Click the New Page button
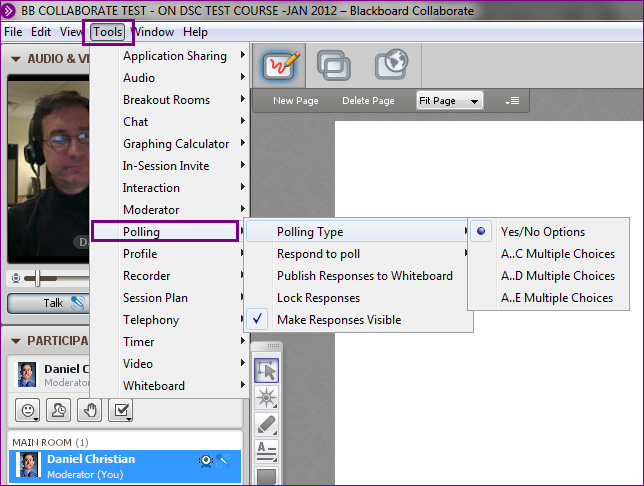Screen dimensions: 644x486 [x=296, y=101]
